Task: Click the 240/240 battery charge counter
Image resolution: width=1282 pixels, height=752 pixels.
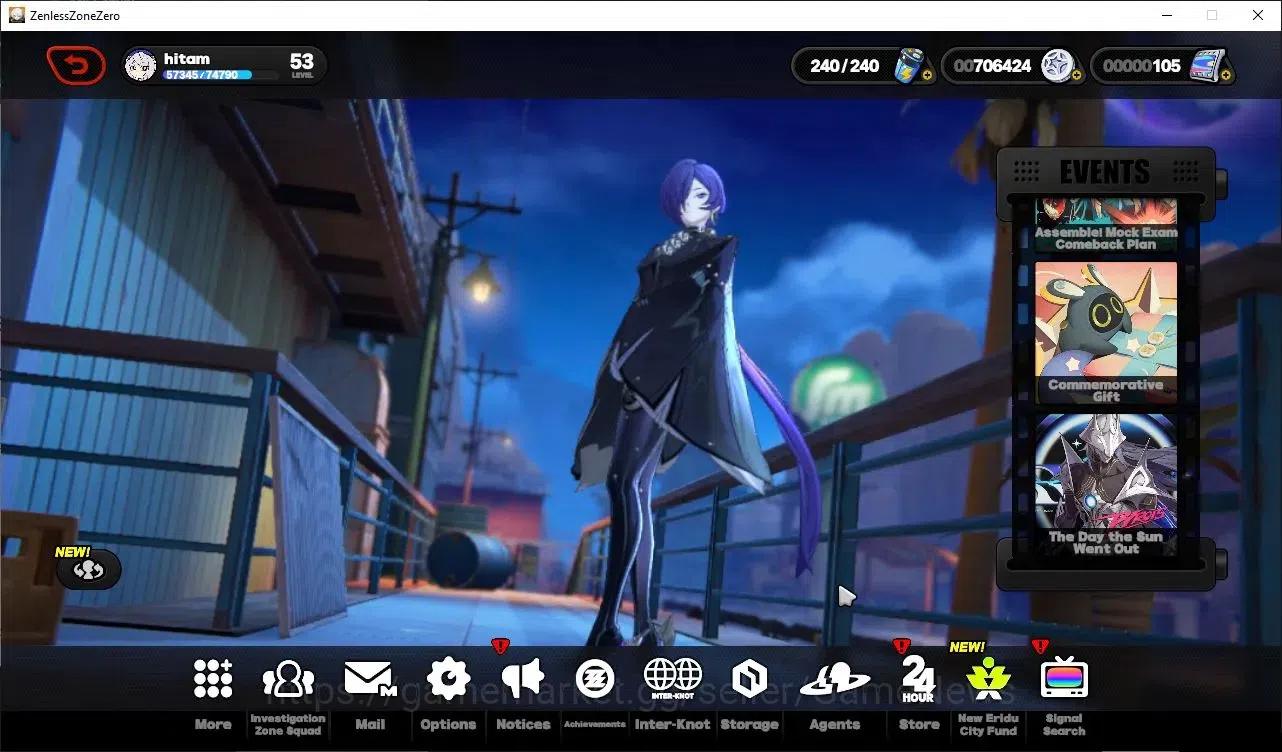Action: tap(845, 66)
